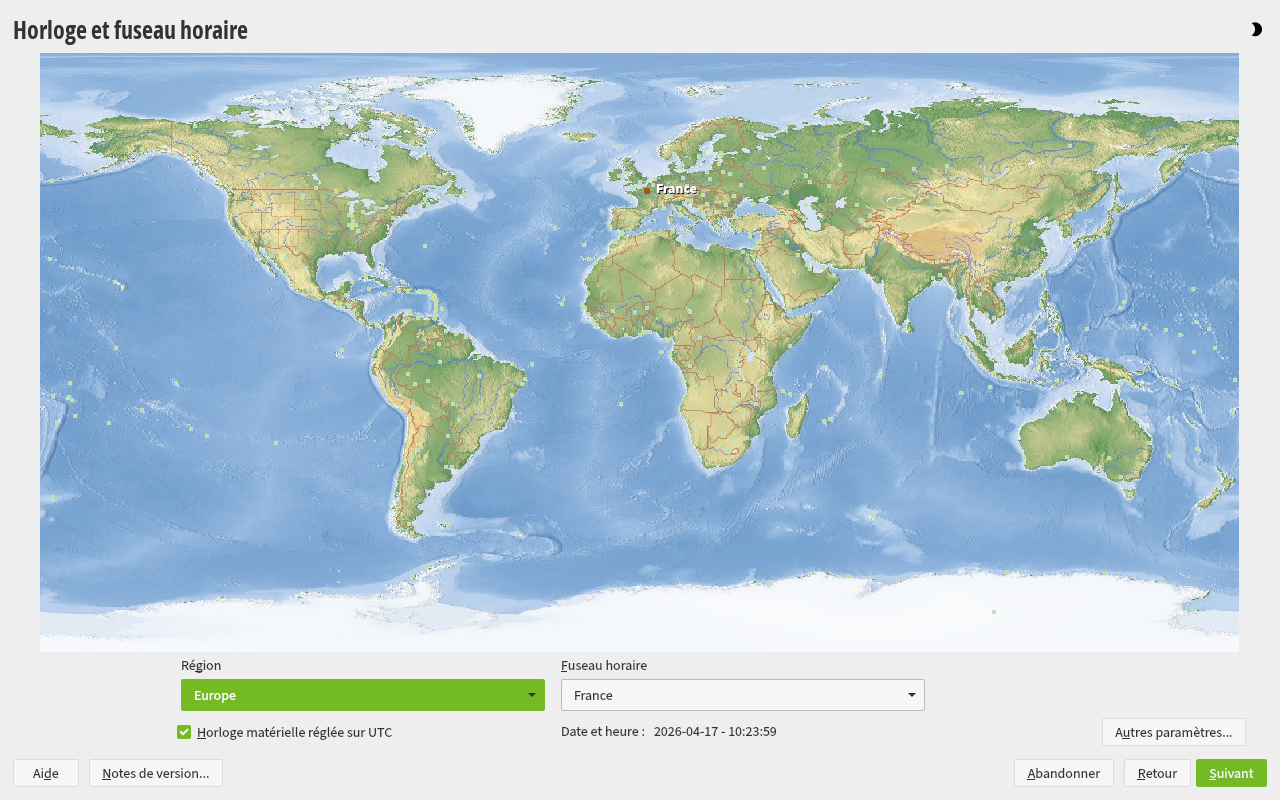Open Autres paramètres settings
This screenshot has width=1280, height=800.
[x=1173, y=732]
